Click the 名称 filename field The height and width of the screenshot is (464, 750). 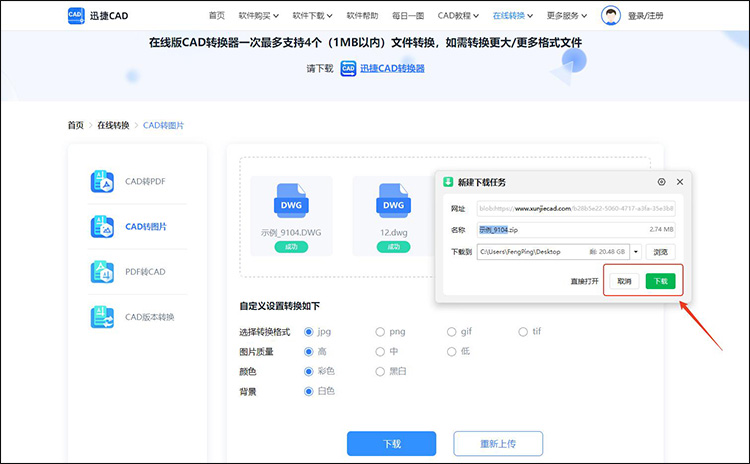tap(576, 230)
